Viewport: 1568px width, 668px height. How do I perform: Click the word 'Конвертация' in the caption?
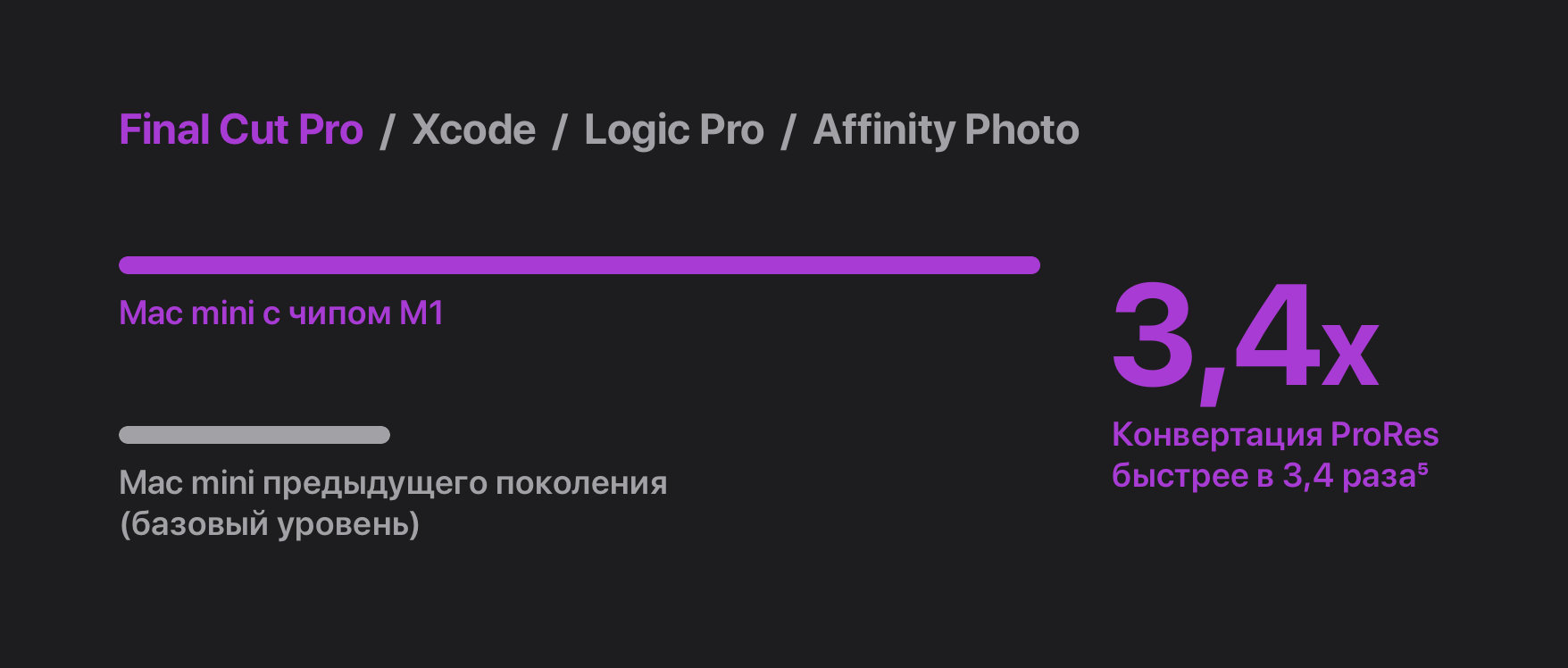coord(1216,435)
